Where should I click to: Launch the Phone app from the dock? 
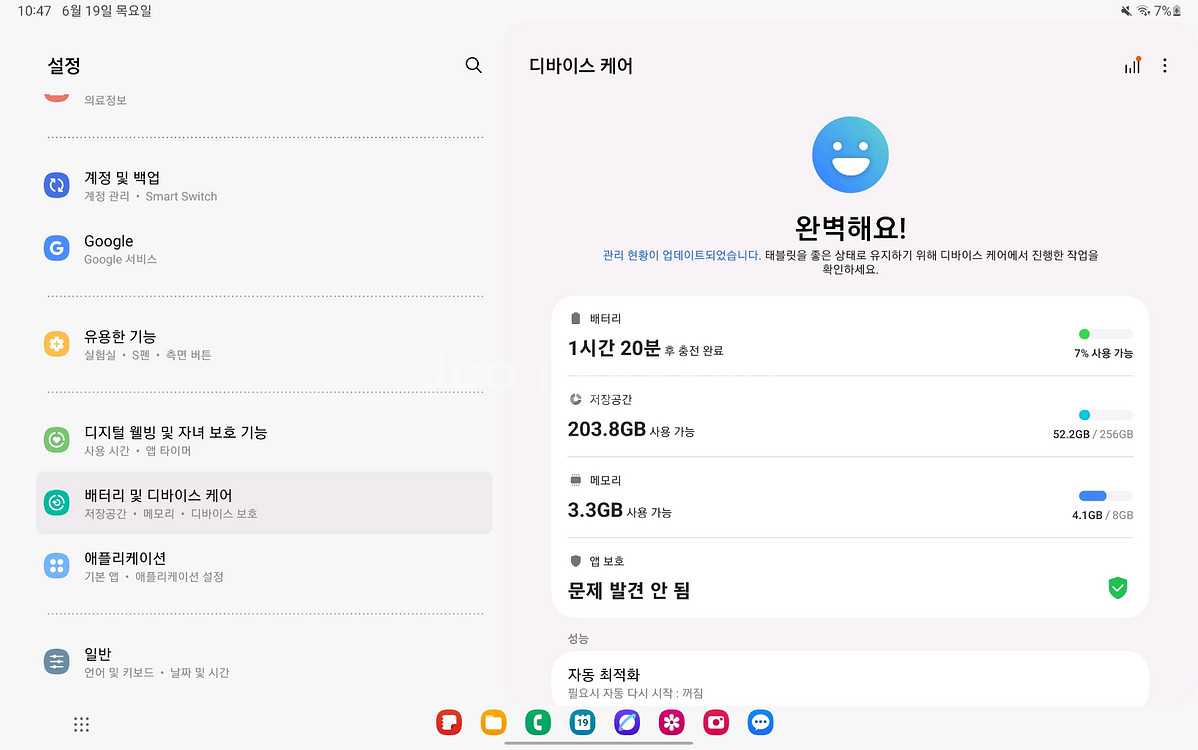(x=537, y=722)
